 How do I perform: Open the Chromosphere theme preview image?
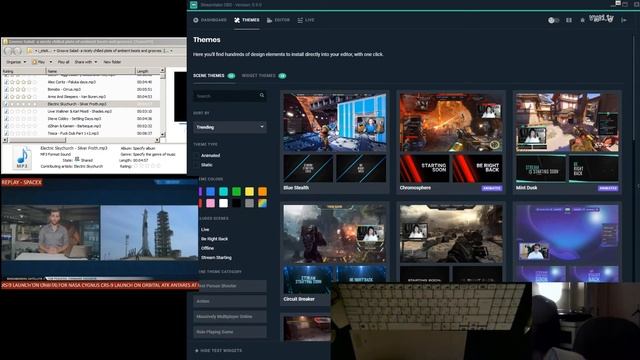pyautogui.click(x=451, y=122)
